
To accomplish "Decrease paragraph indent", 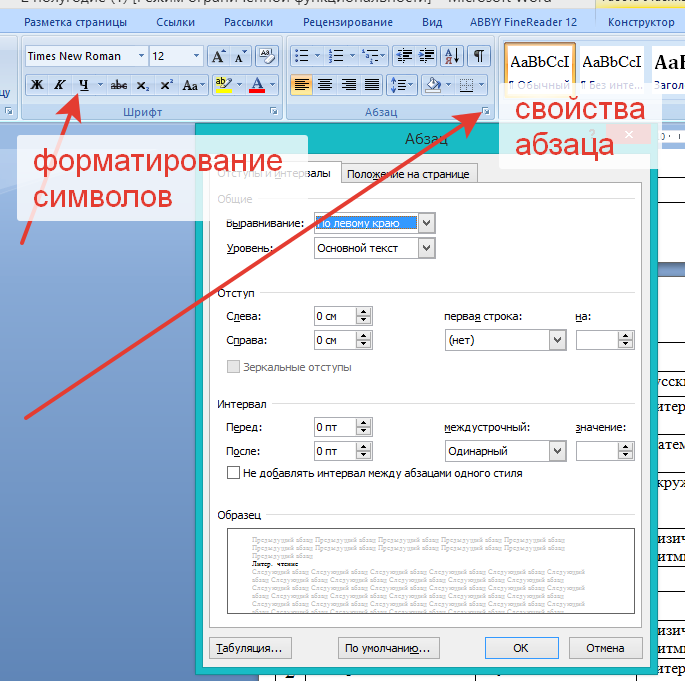I will (x=404, y=56).
